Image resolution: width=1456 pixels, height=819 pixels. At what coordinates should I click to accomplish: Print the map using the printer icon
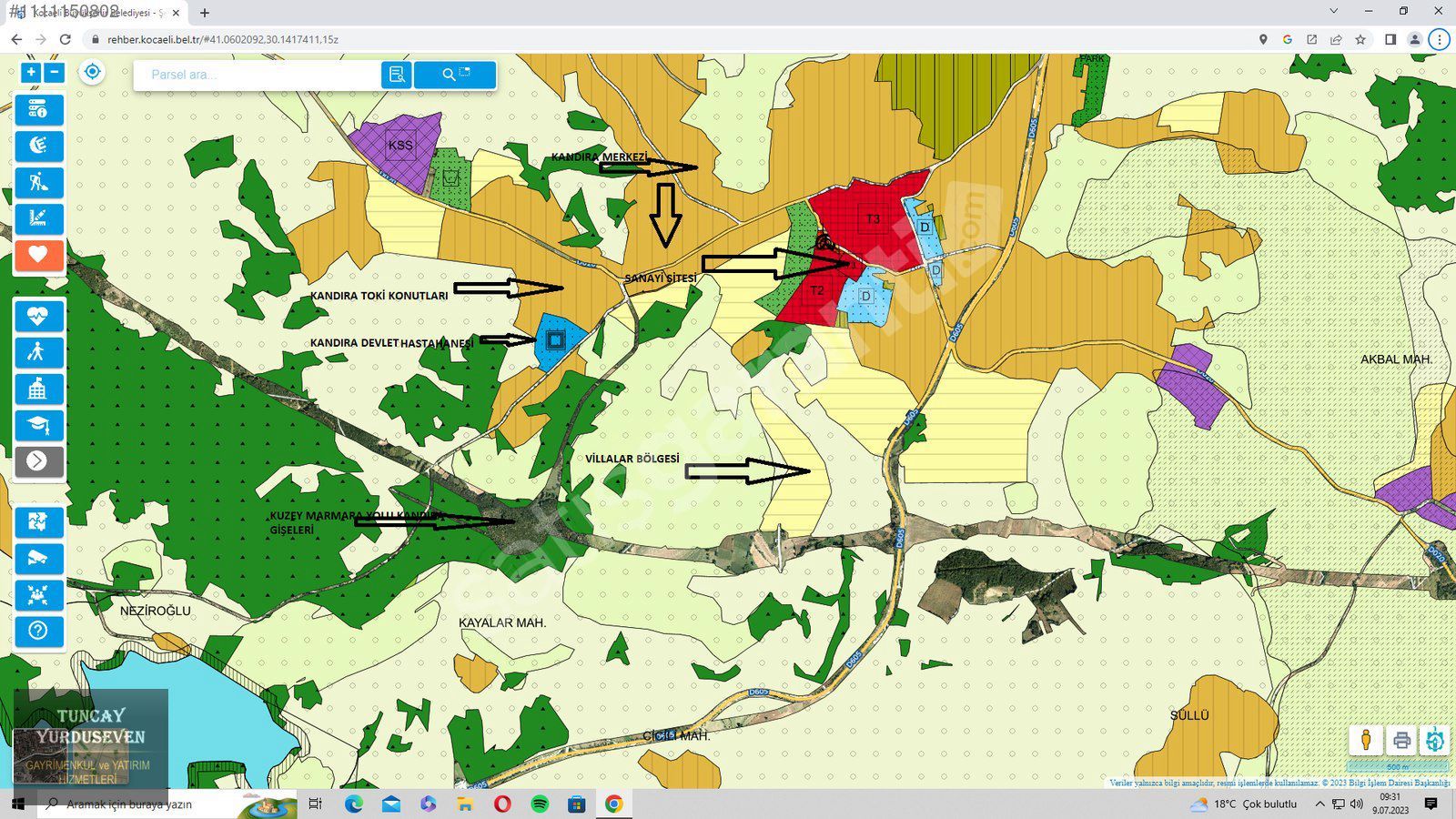click(1401, 740)
